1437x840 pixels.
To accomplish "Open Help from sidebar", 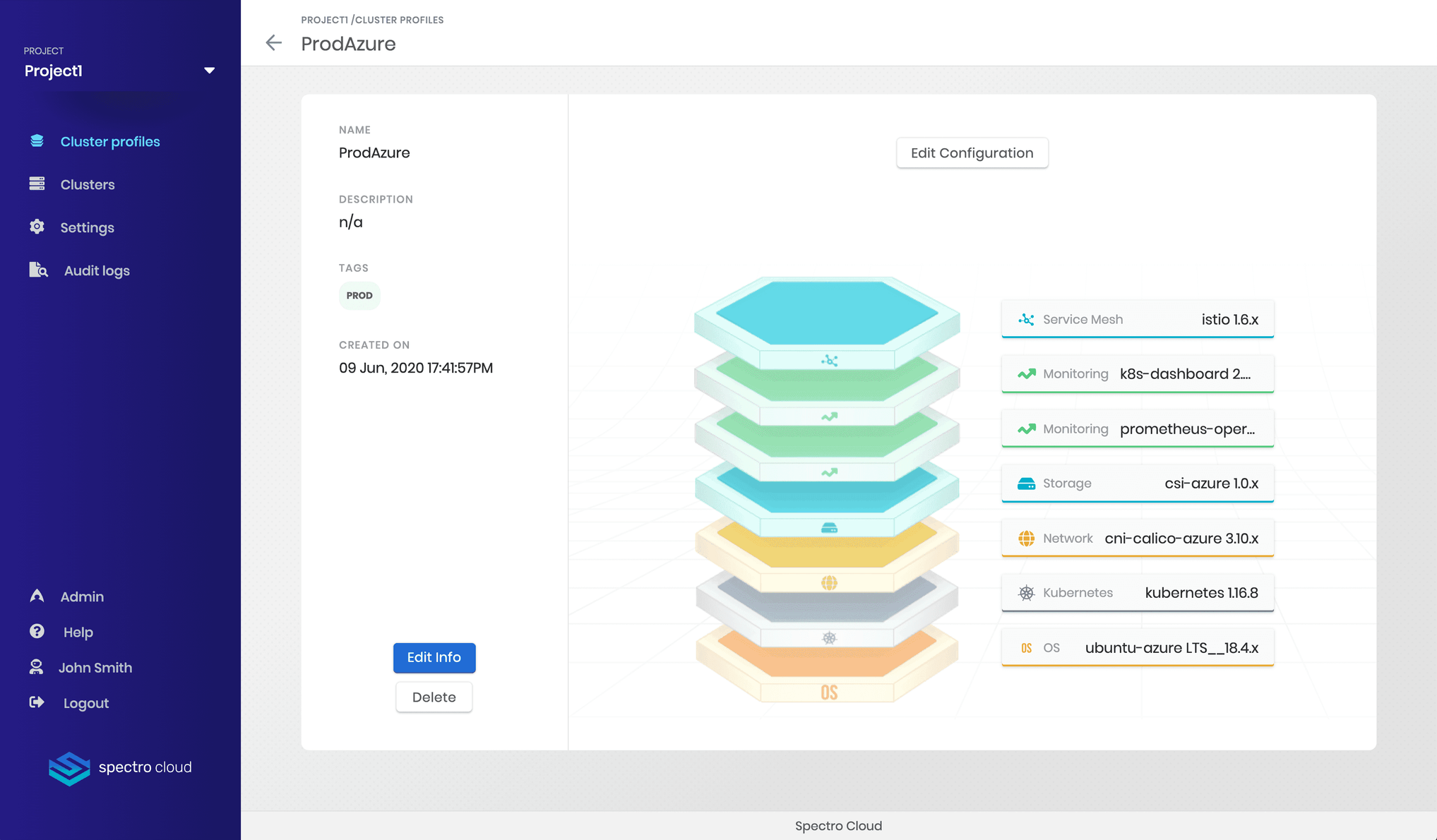I will click(78, 632).
